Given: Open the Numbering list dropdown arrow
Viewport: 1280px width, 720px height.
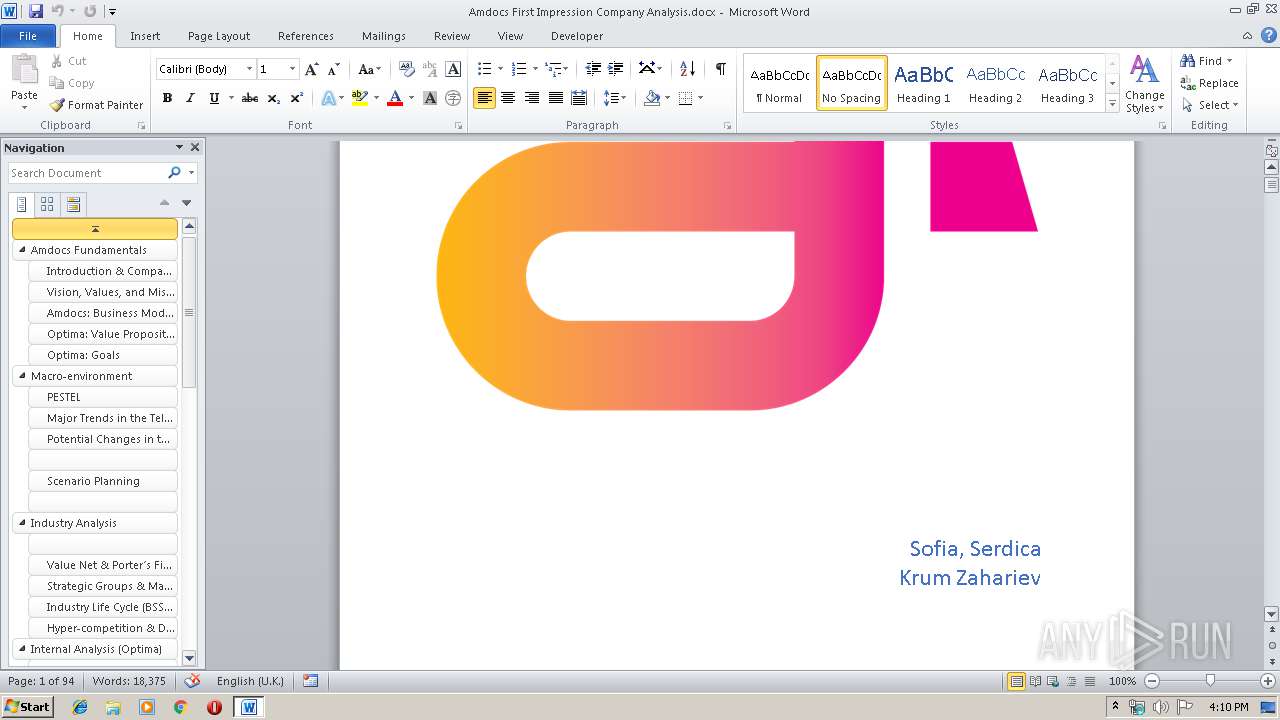Looking at the screenshot, I should click(535, 69).
